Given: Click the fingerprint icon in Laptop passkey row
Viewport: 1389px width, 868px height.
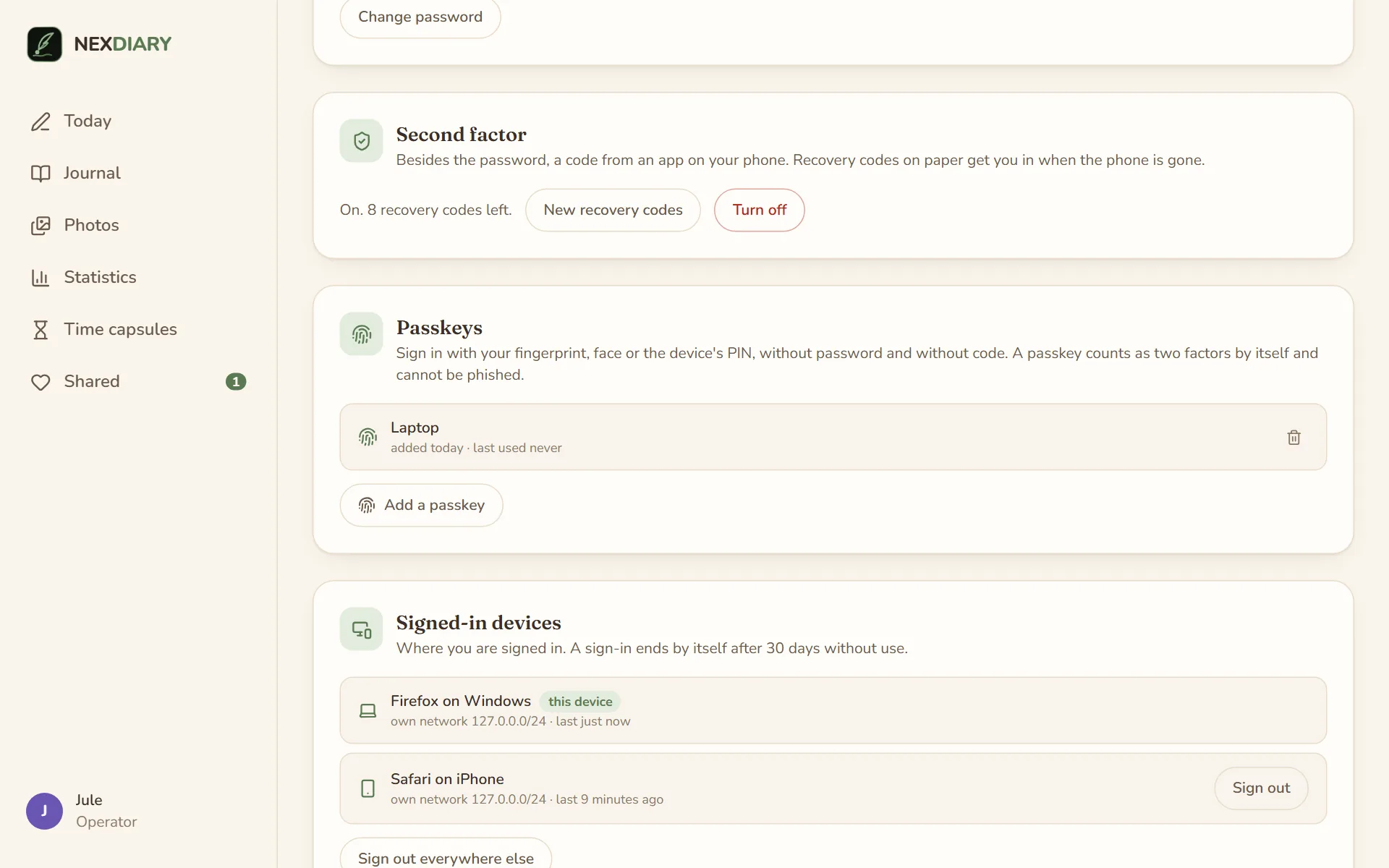Looking at the screenshot, I should [368, 437].
